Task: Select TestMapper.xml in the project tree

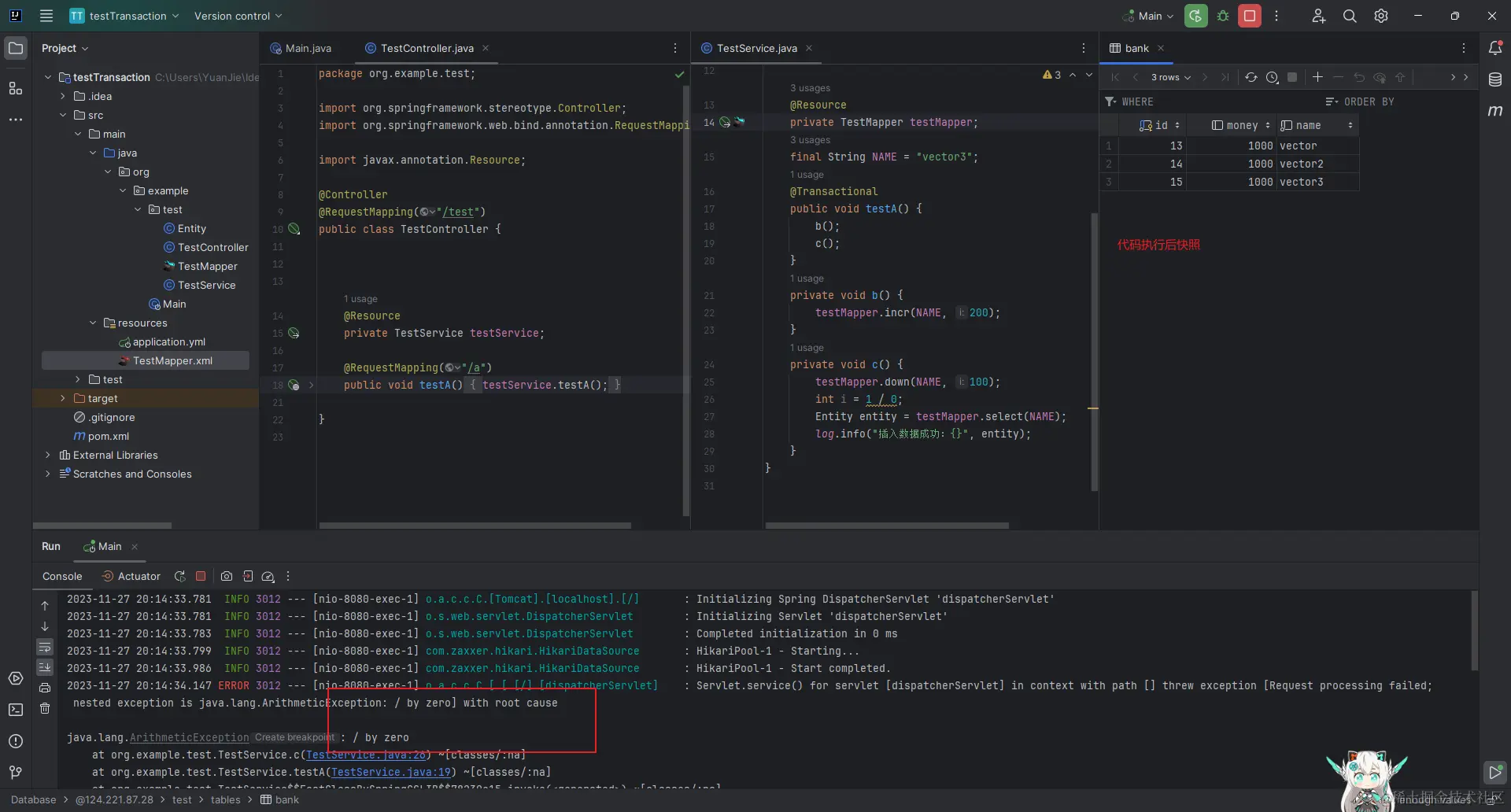Action: tap(146, 360)
